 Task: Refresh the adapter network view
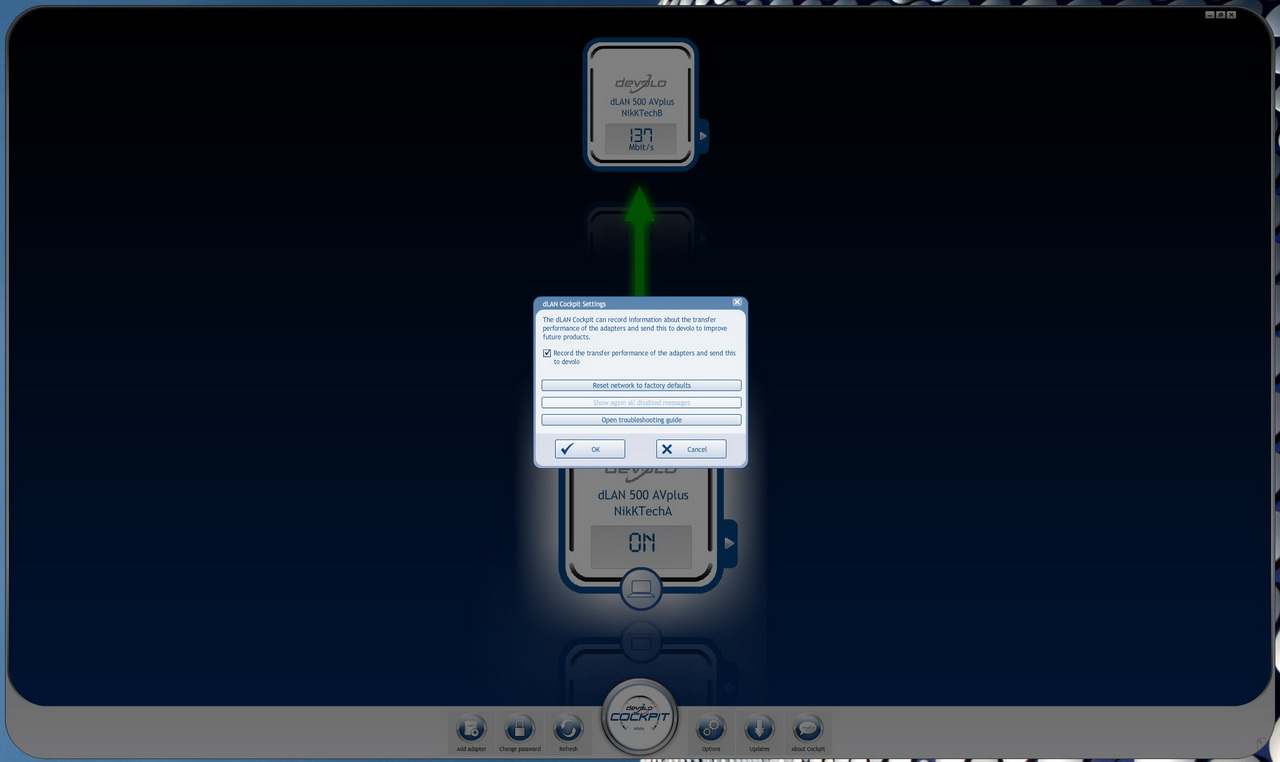coord(568,728)
